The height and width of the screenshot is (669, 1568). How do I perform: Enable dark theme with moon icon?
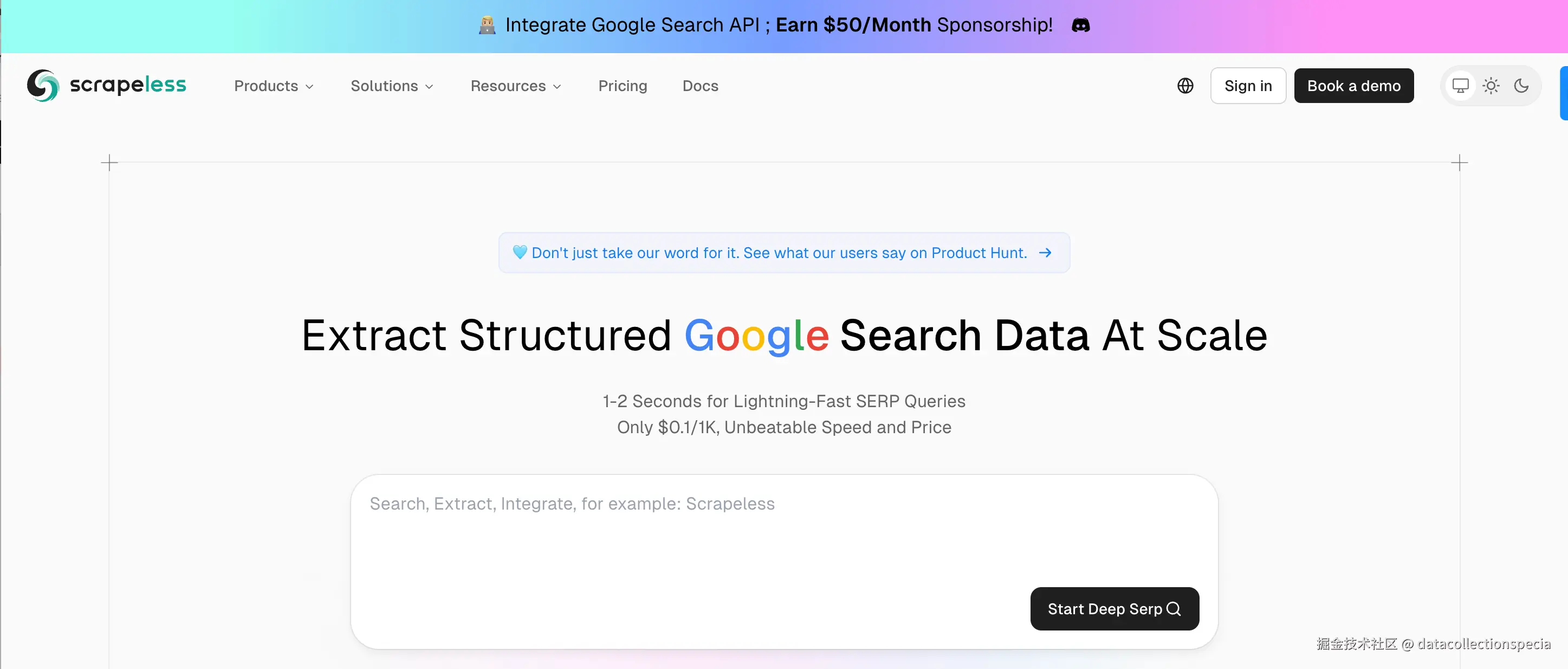click(x=1521, y=86)
